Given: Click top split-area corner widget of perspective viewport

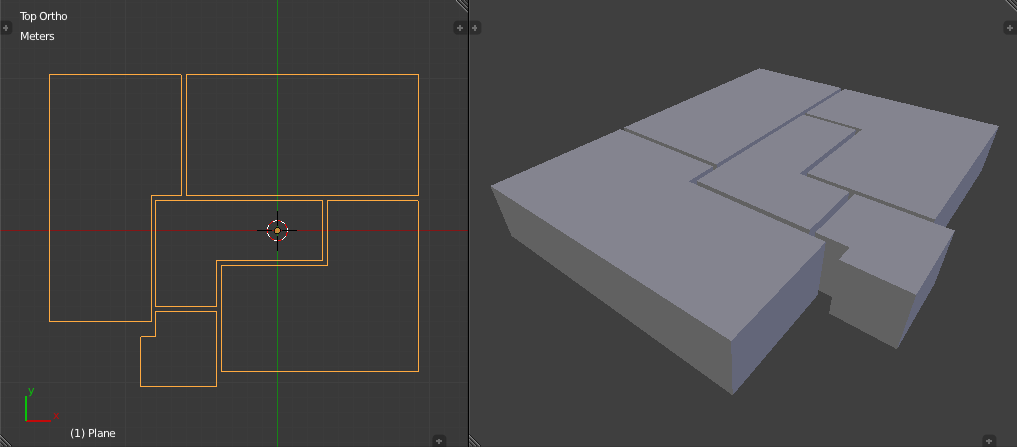Looking at the screenshot, I should point(1011,5).
